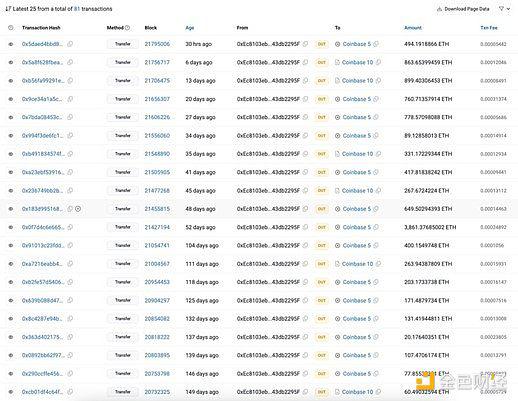Switch the Age column header format
Screen dimensions: 518x401
[x=190, y=28]
